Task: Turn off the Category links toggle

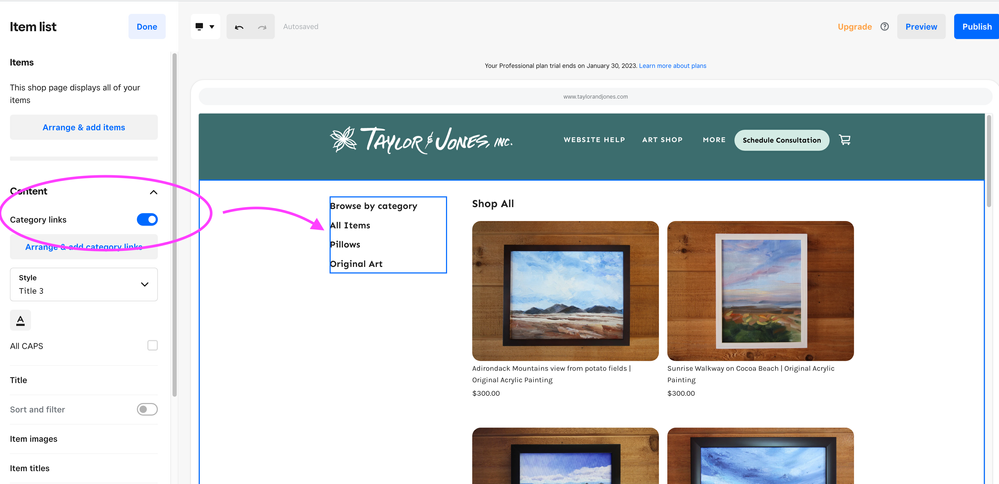Action: point(147,220)
